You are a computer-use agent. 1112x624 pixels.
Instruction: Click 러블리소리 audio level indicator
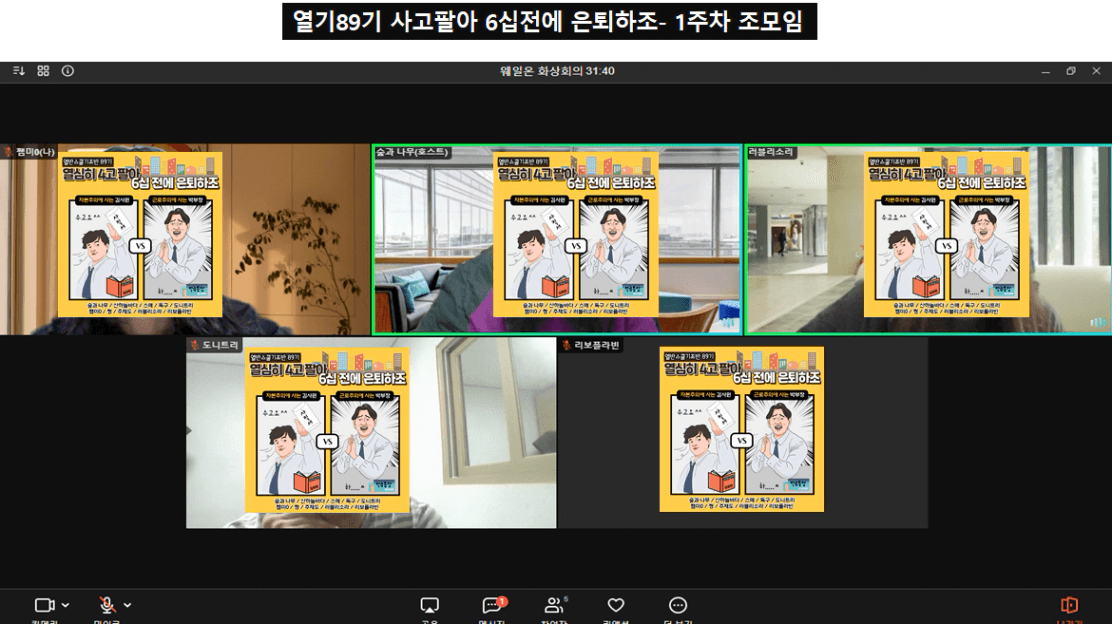pos(1097,323)
